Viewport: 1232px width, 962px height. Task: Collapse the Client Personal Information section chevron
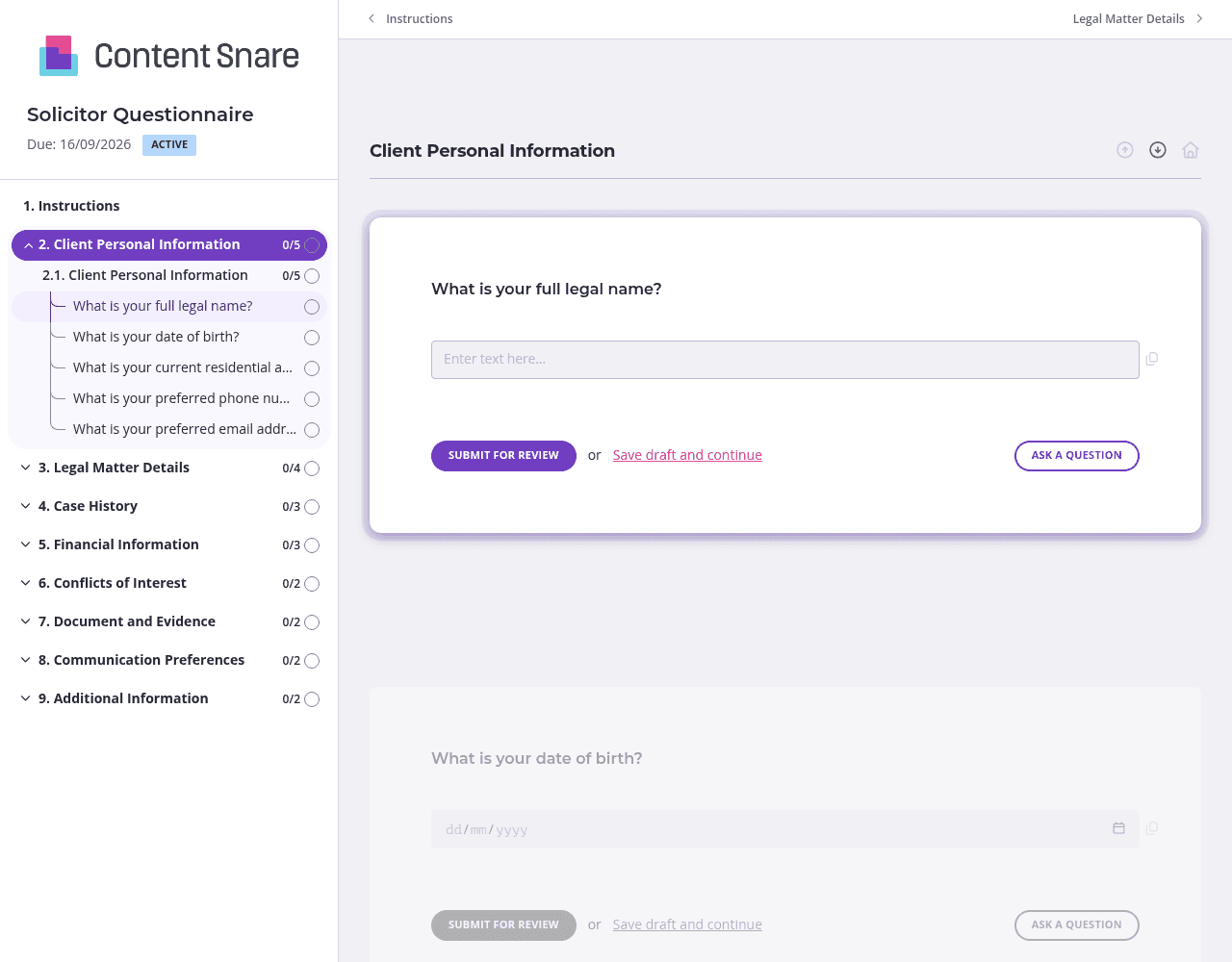28,245
